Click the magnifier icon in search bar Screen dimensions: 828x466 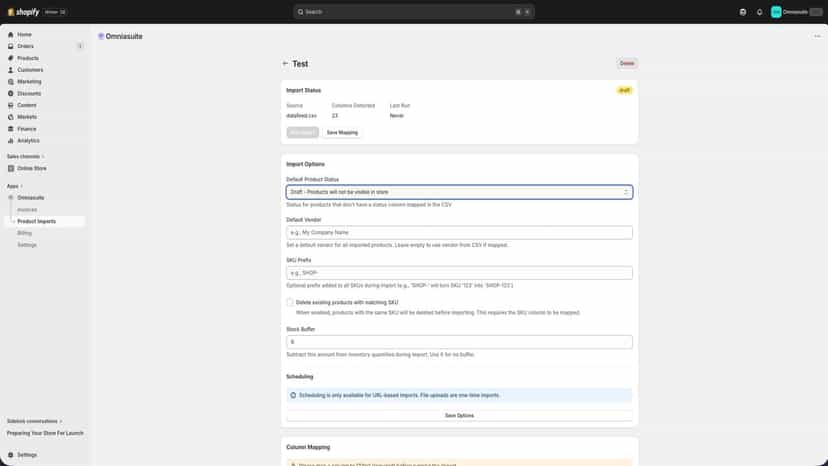300,12
